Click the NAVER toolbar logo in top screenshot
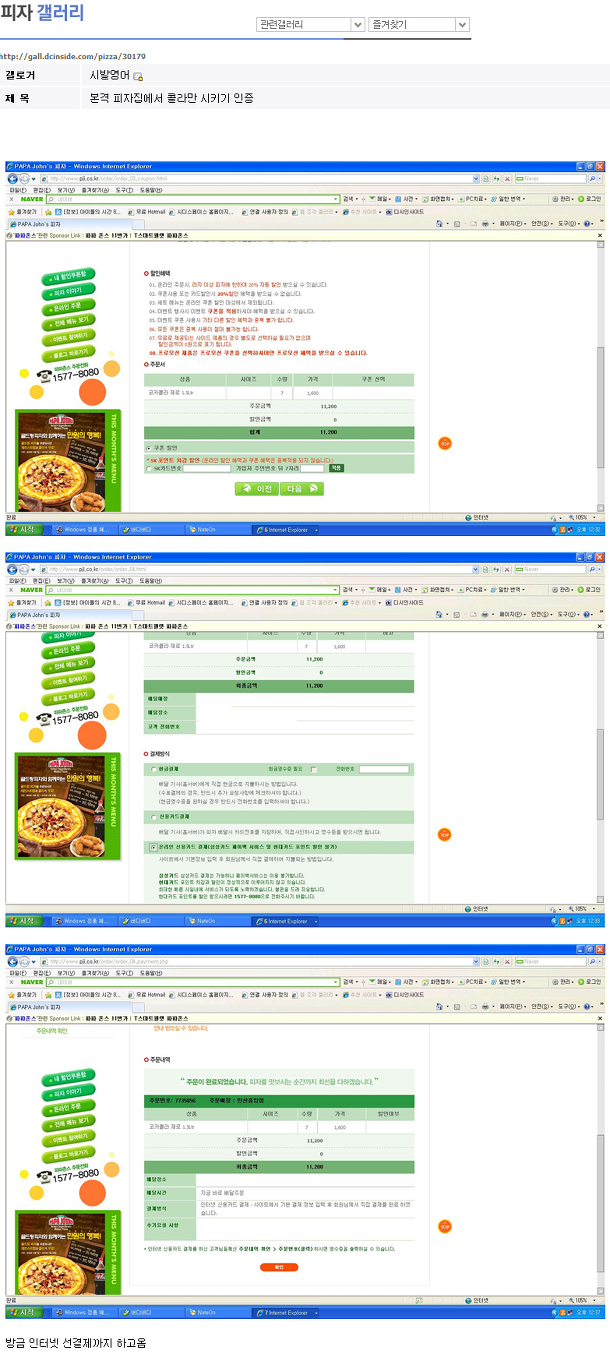Screen dimensions: 610x1361 [30, 199]
